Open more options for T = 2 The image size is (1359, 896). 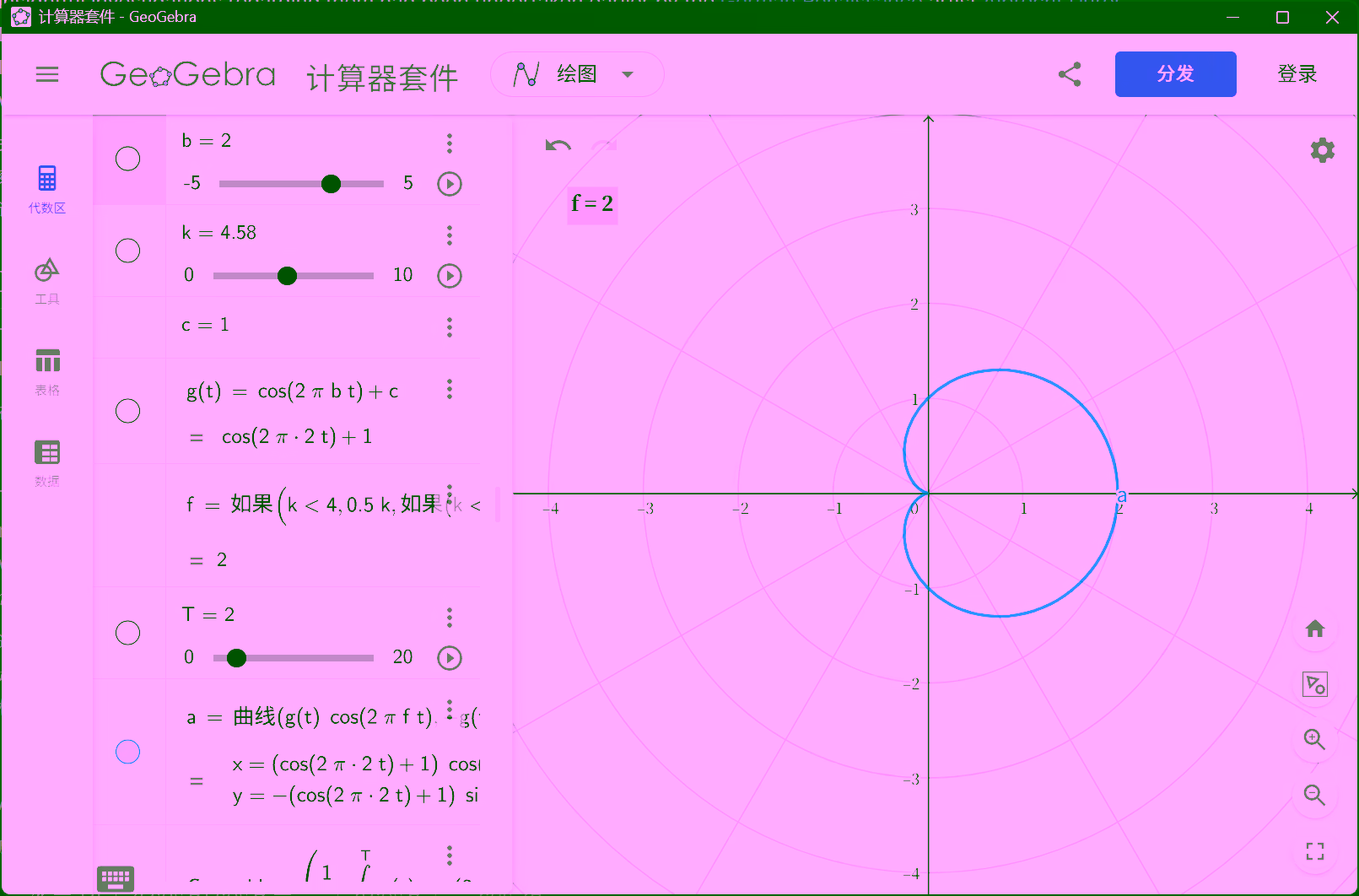pyautogui.click(x=450, y=618)
